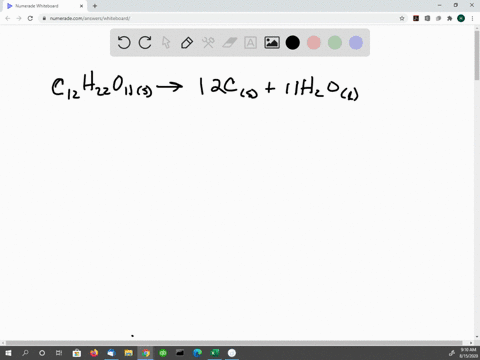
Task: Launch Microsoft Edge from taskbar
Action: 197,353
